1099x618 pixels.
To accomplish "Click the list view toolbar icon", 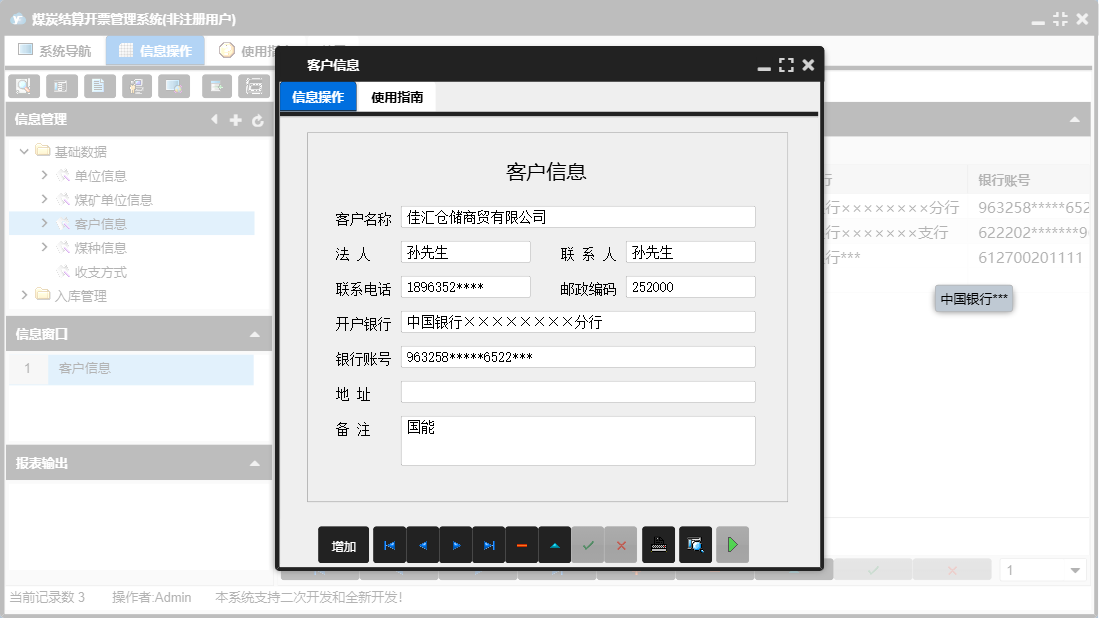I will (61, 86).
